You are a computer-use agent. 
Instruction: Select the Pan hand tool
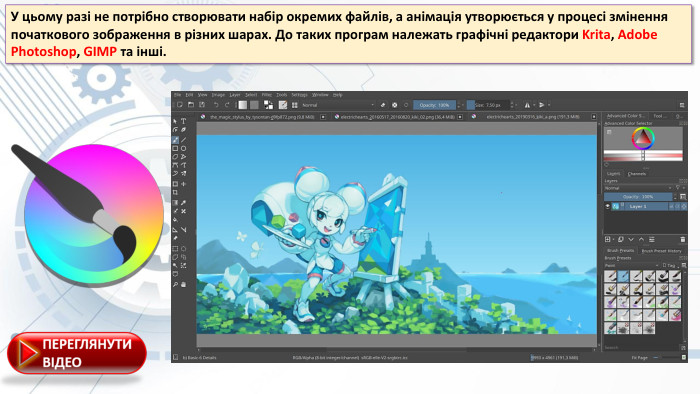[x=183, y=284]
